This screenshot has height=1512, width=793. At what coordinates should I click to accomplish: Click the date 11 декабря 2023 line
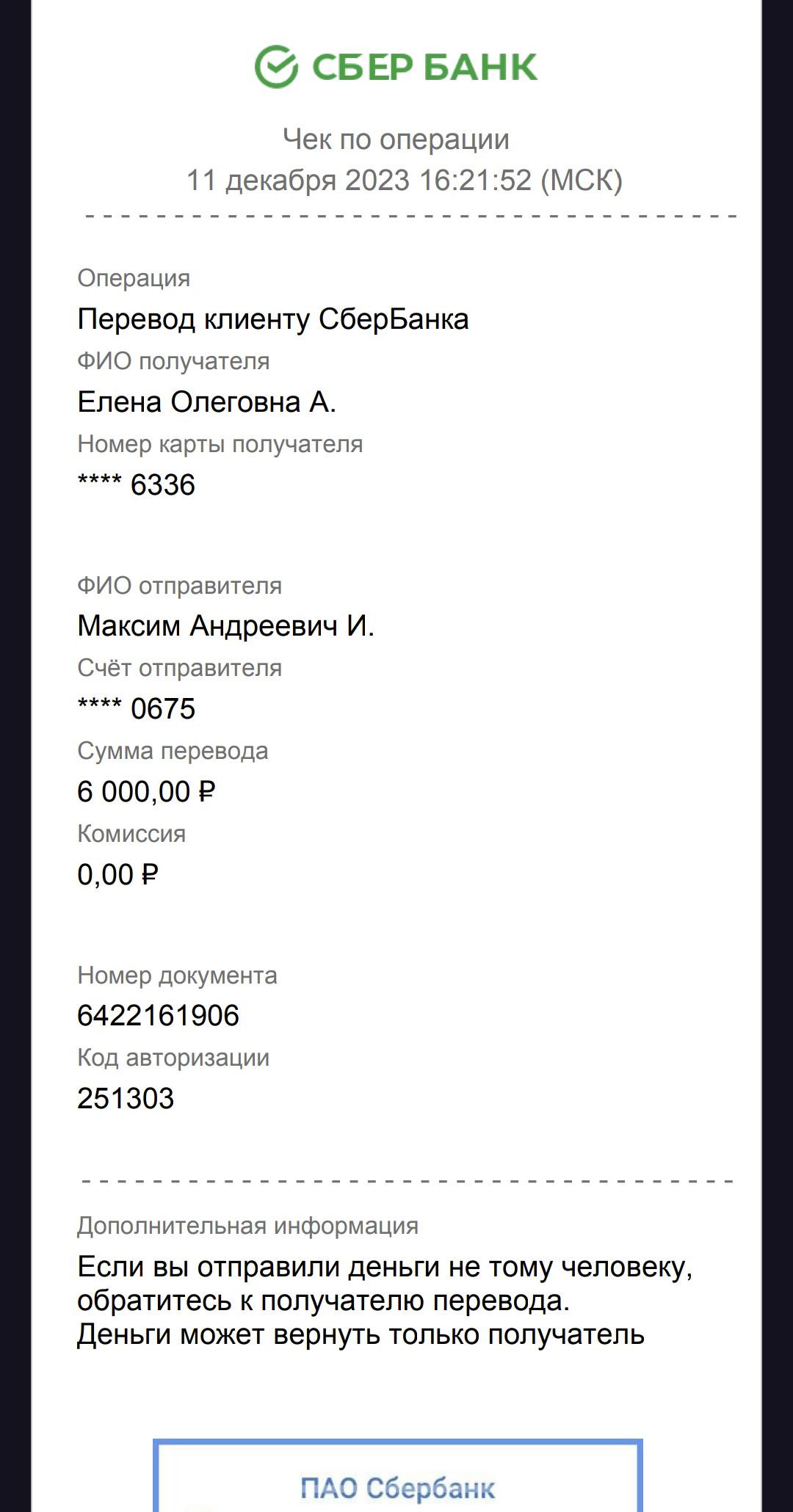[x=404, y=181]
